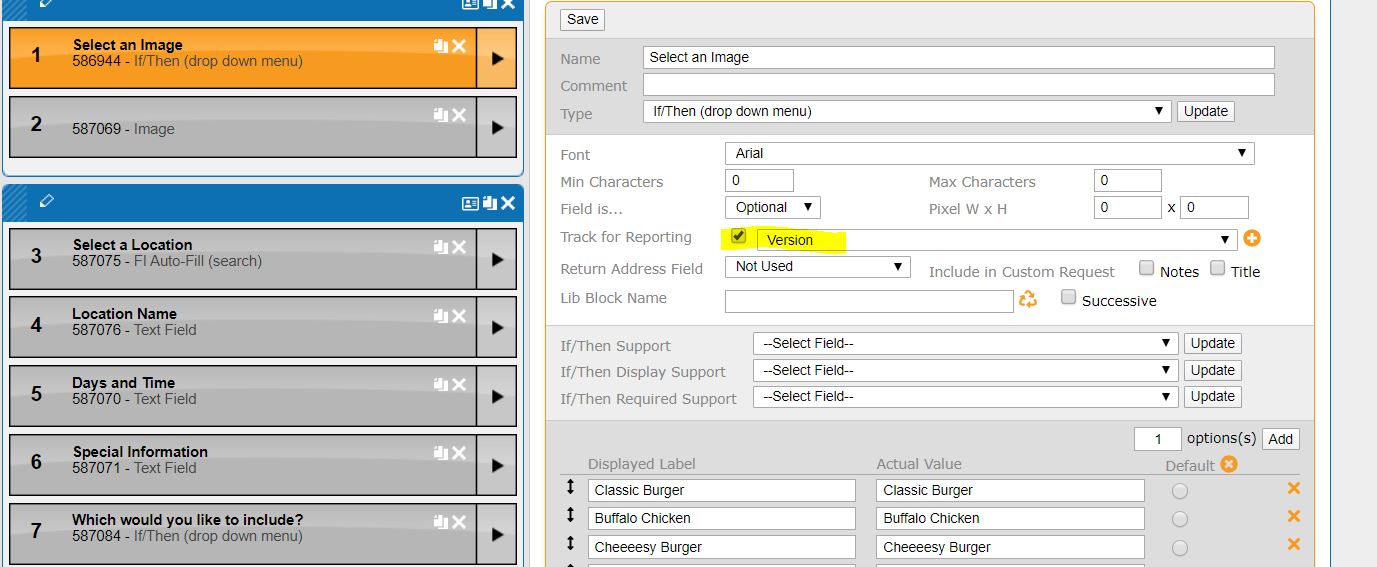Set Classic Burger as the default radio option
This screenshot has width=1377, height=567.
[x=1180, y=491]
